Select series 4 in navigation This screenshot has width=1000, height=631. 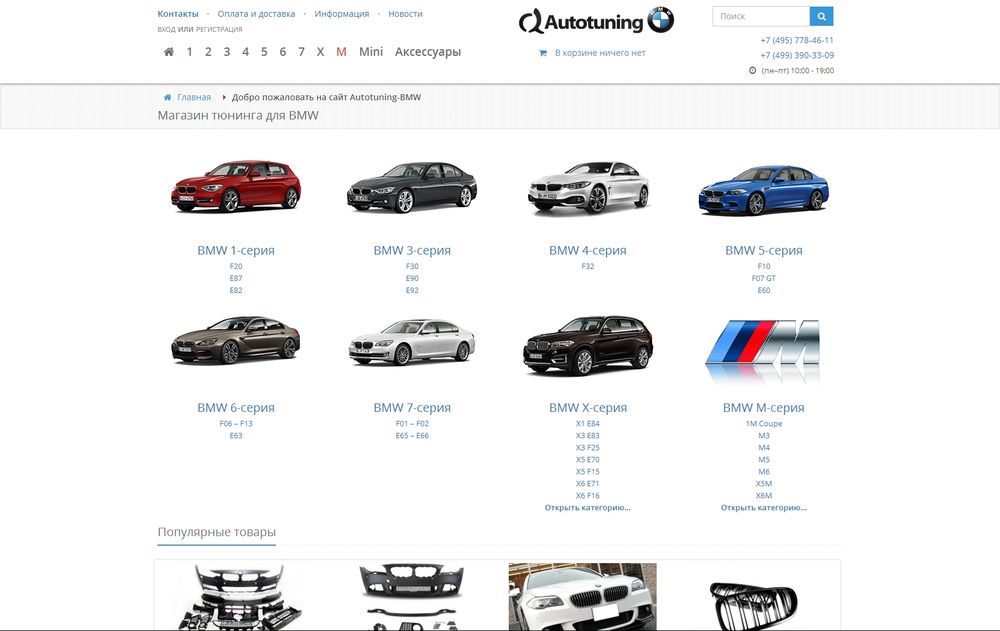pyautogui.click(x=246, y=52)
